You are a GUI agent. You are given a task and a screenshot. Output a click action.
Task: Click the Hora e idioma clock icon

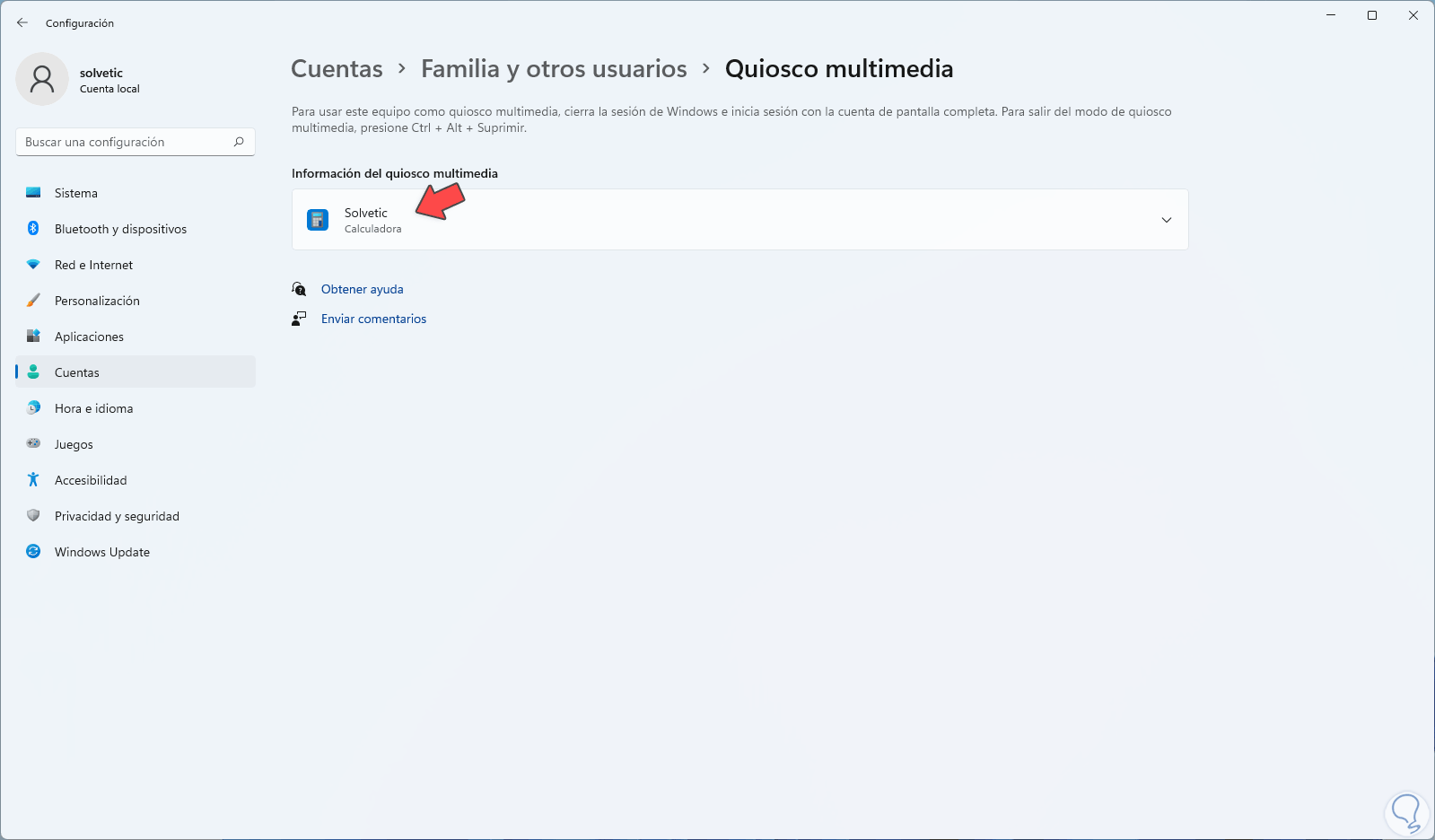pos(33,408)
